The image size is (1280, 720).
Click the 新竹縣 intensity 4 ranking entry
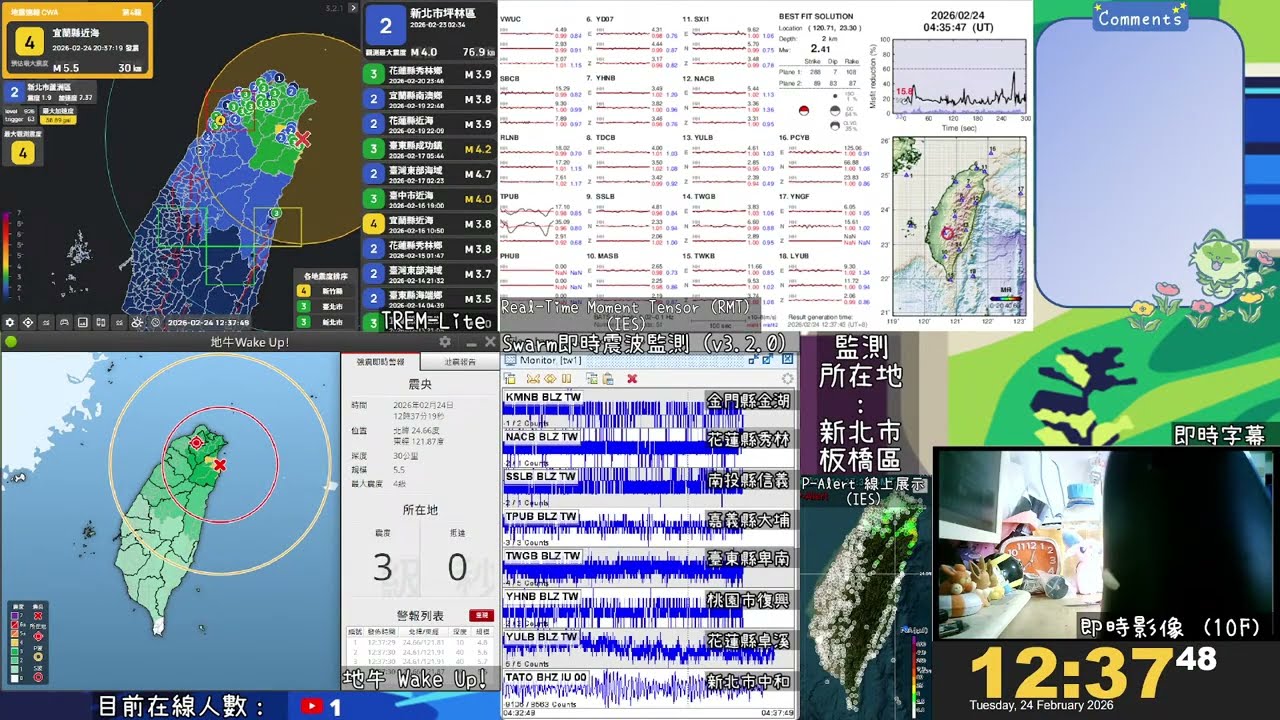pos(323,290)
